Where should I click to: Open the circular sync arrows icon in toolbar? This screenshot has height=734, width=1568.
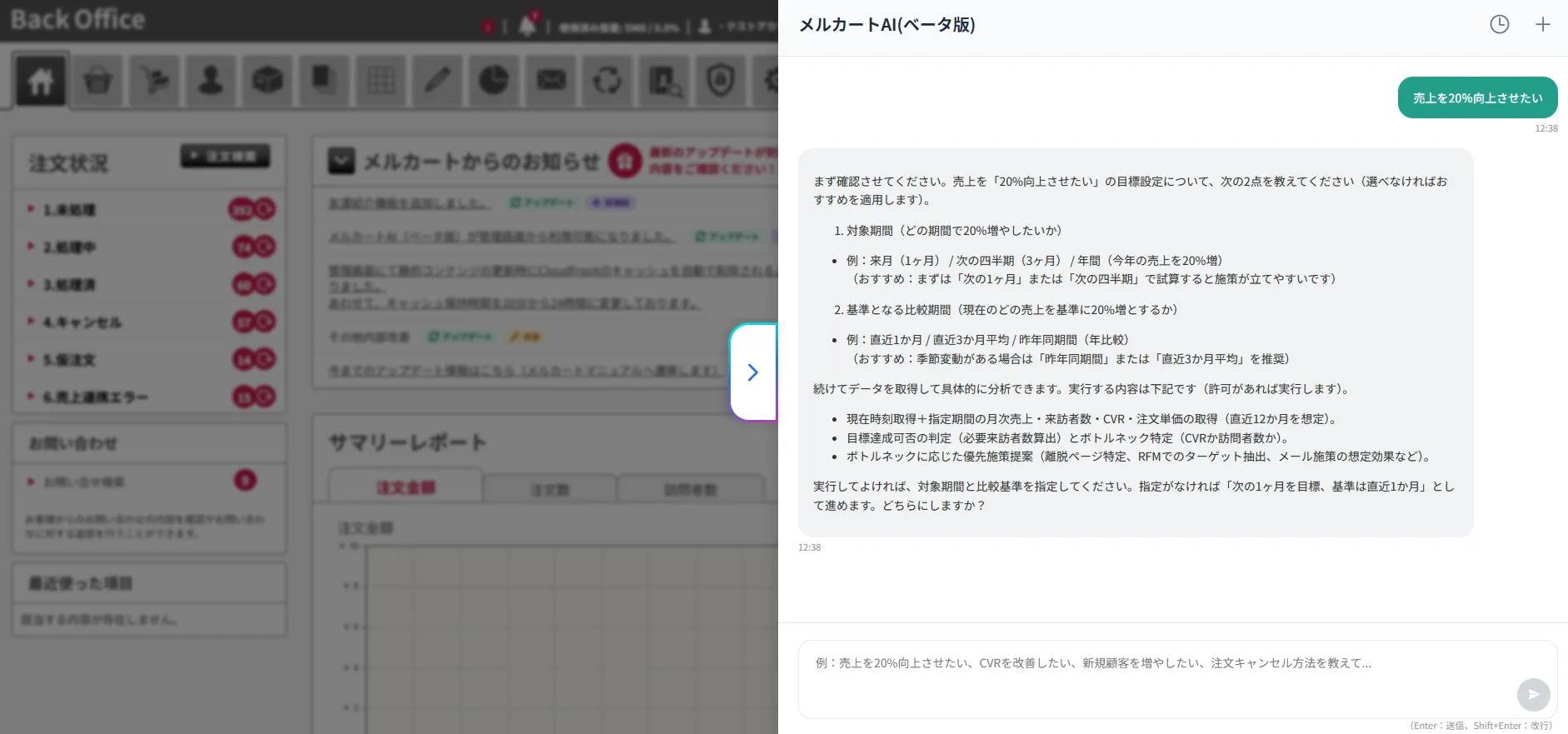(607, 81)
